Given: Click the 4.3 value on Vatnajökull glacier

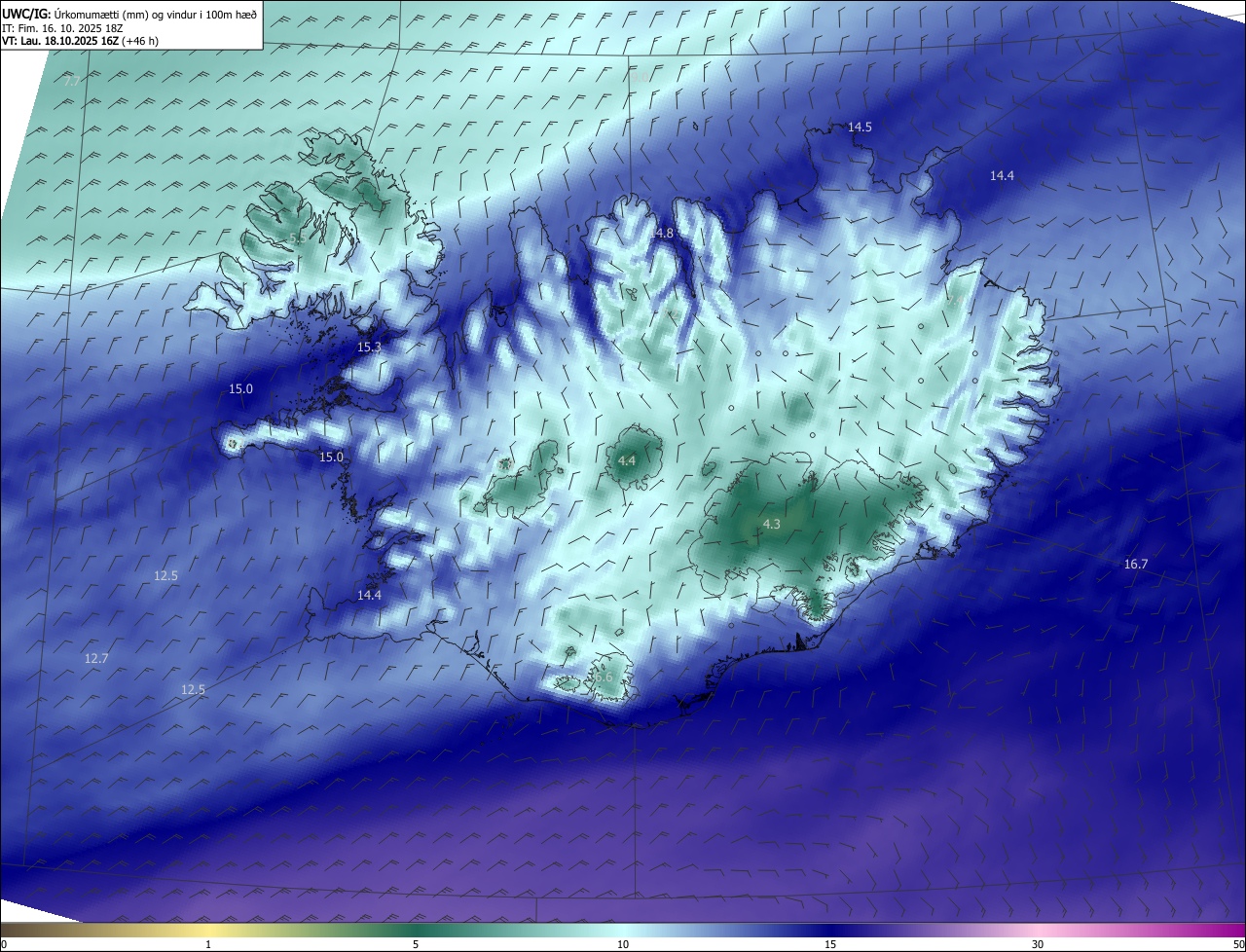Looking at the screenshot, I should coord(771,525).
